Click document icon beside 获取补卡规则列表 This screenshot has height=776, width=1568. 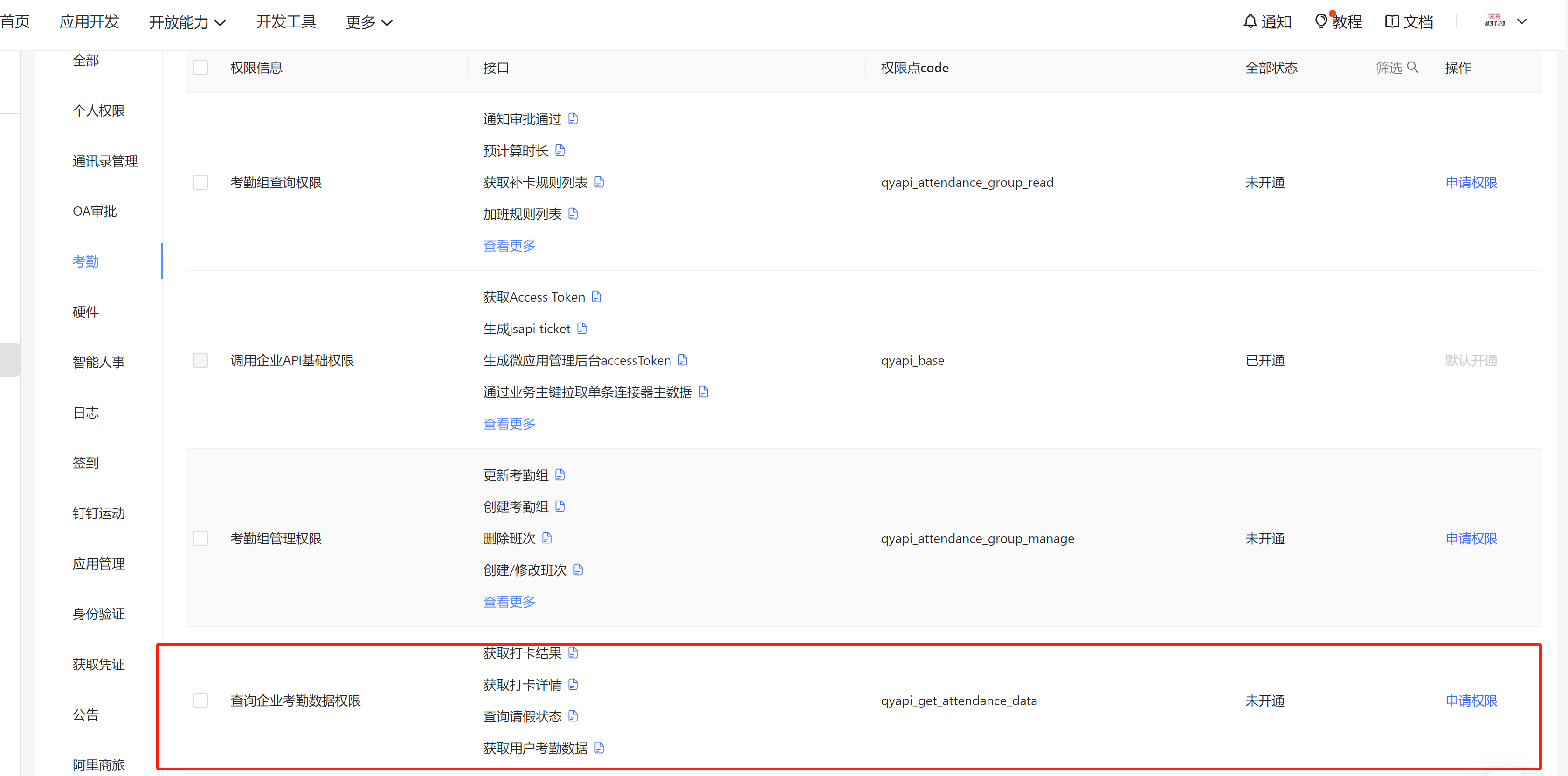pos(599,181)
